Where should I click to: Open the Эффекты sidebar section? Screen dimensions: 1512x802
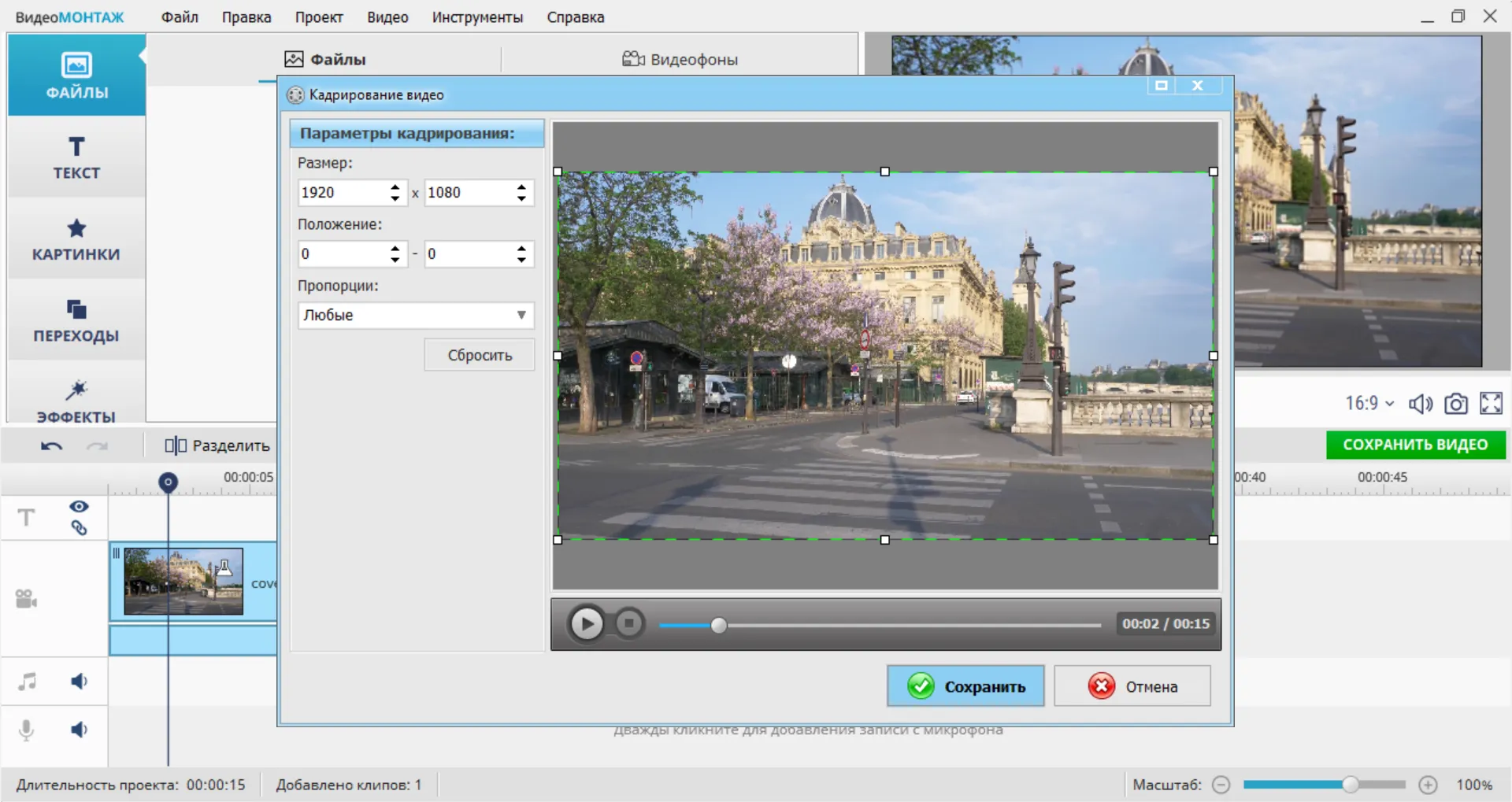76,401
